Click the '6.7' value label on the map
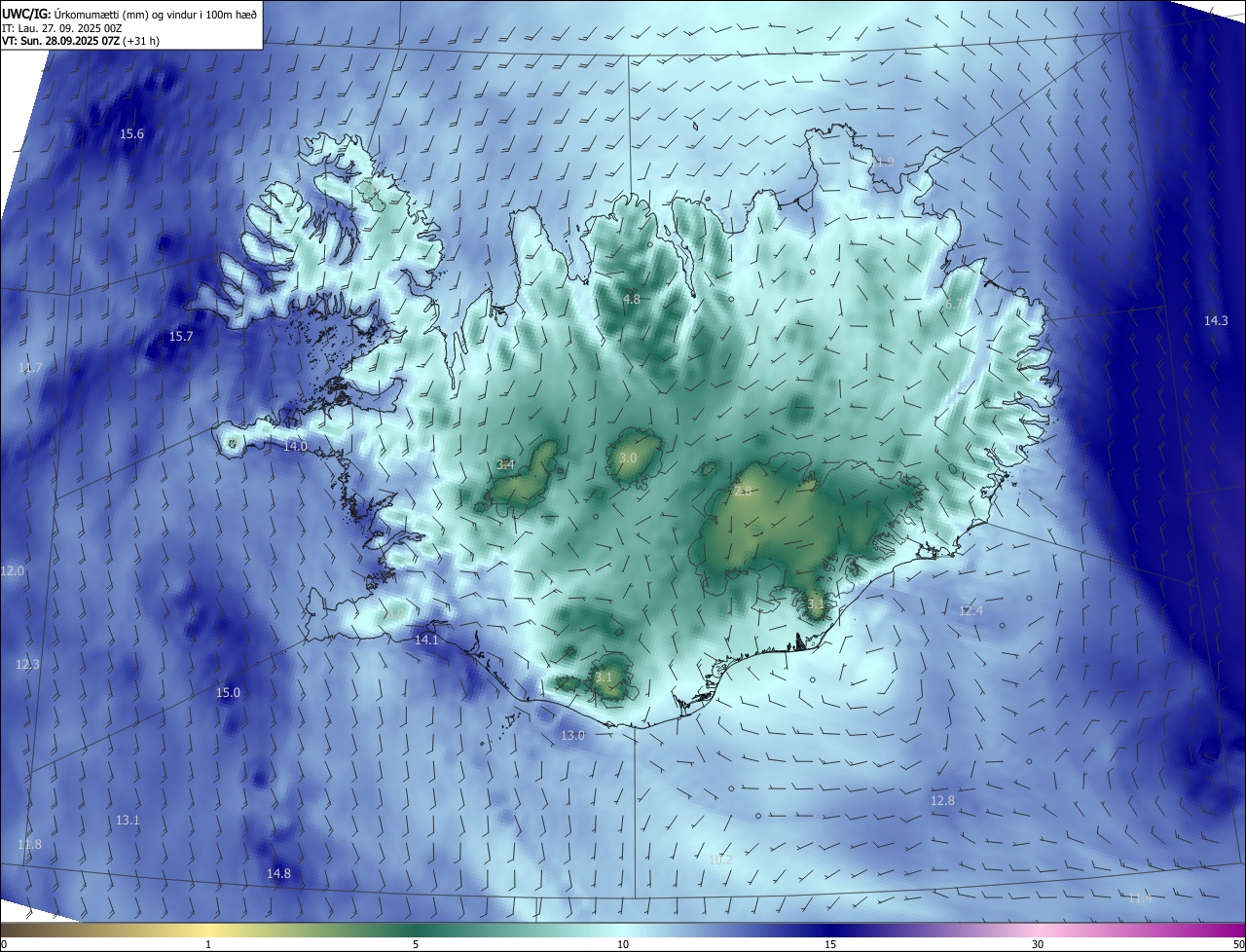The image size is (1246, 952). click(954, 305)
